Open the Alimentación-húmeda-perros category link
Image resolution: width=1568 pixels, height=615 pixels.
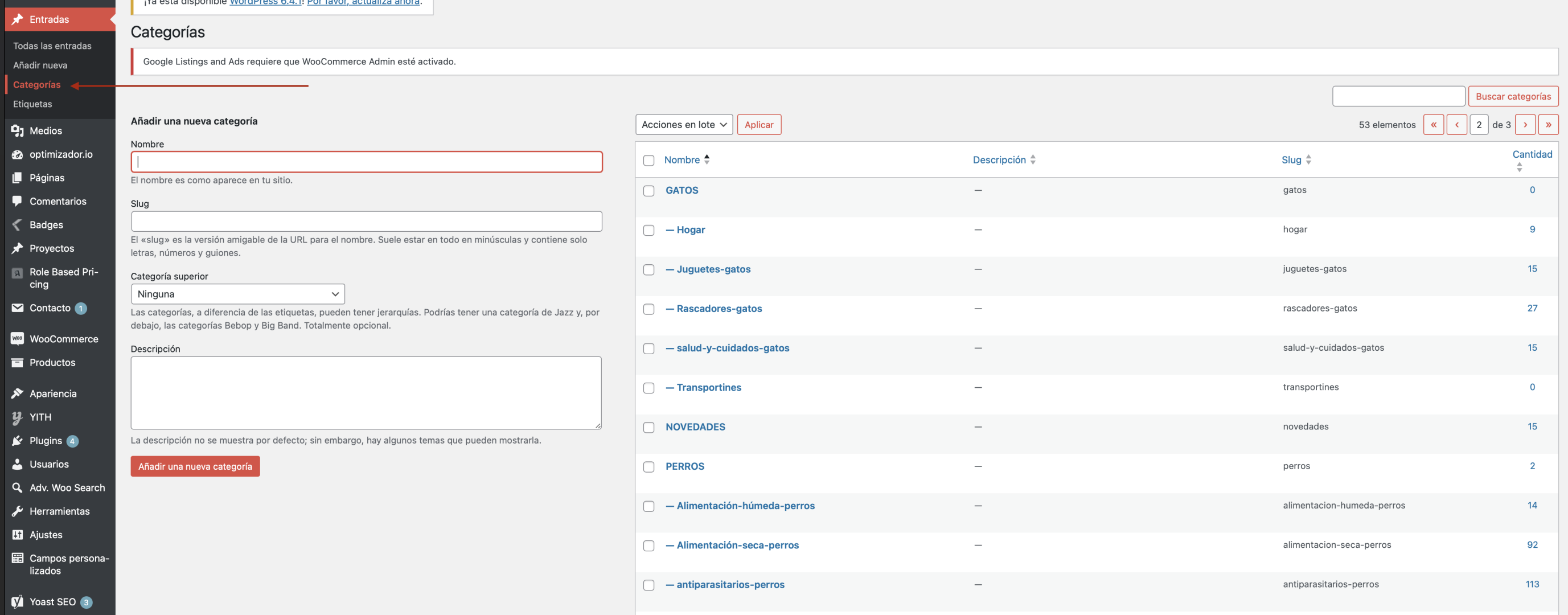tap(740, 506)
